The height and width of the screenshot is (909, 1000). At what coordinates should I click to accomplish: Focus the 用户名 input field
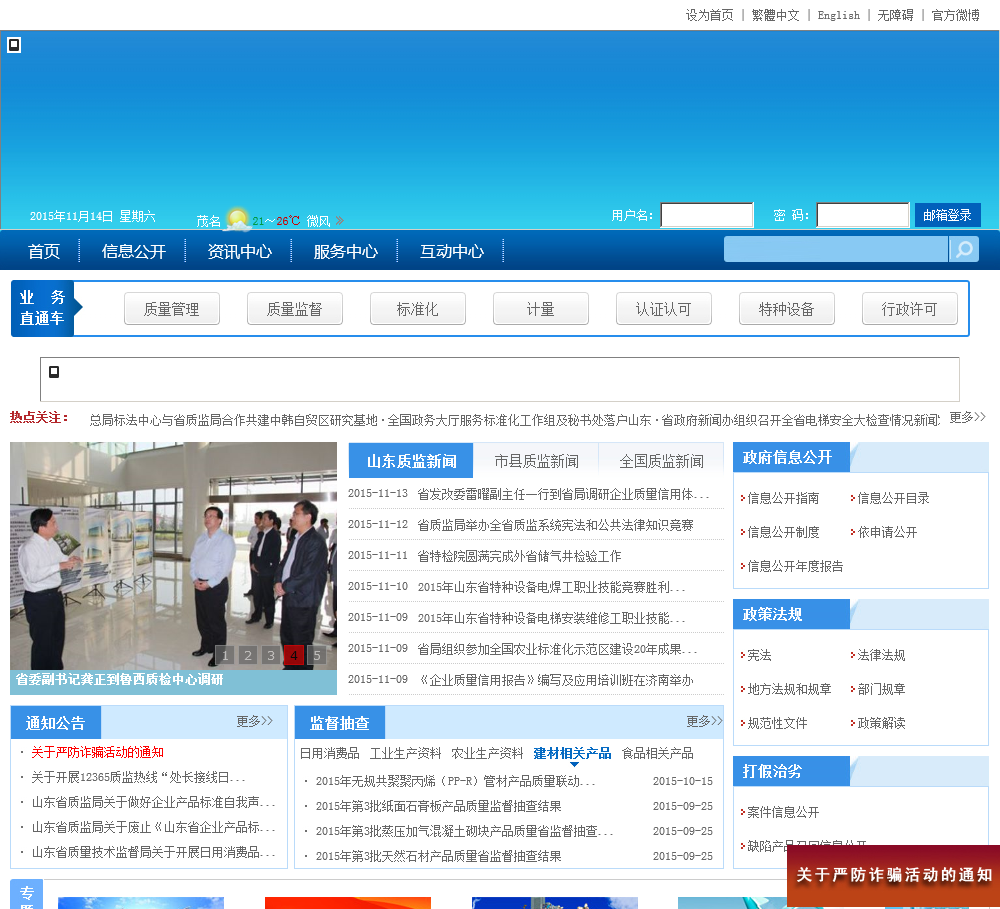point(707,215)
